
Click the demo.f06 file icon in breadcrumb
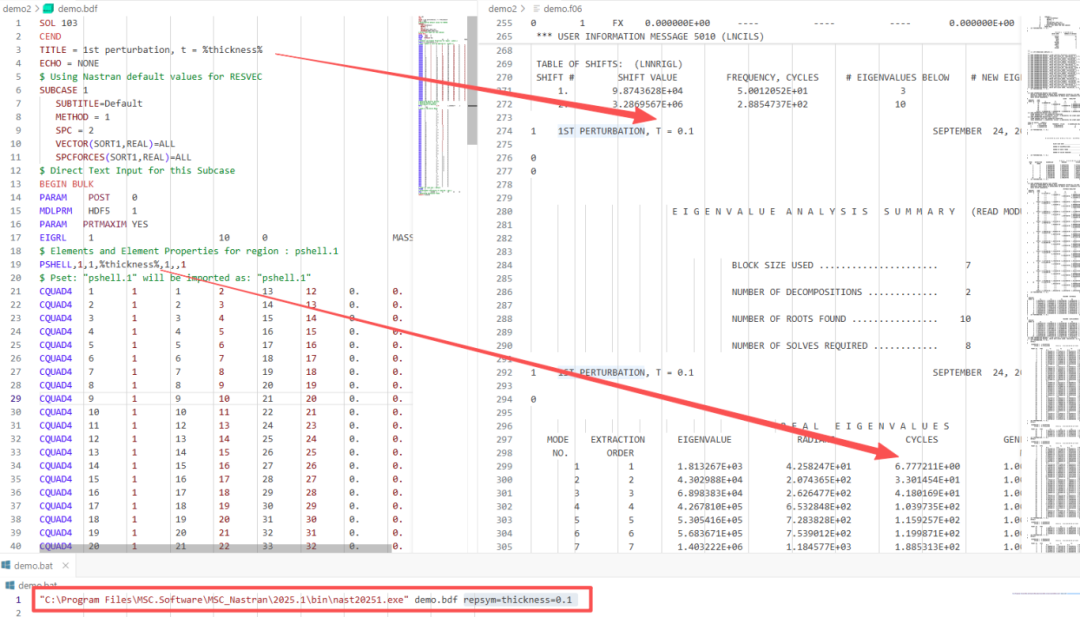(537, 8)
